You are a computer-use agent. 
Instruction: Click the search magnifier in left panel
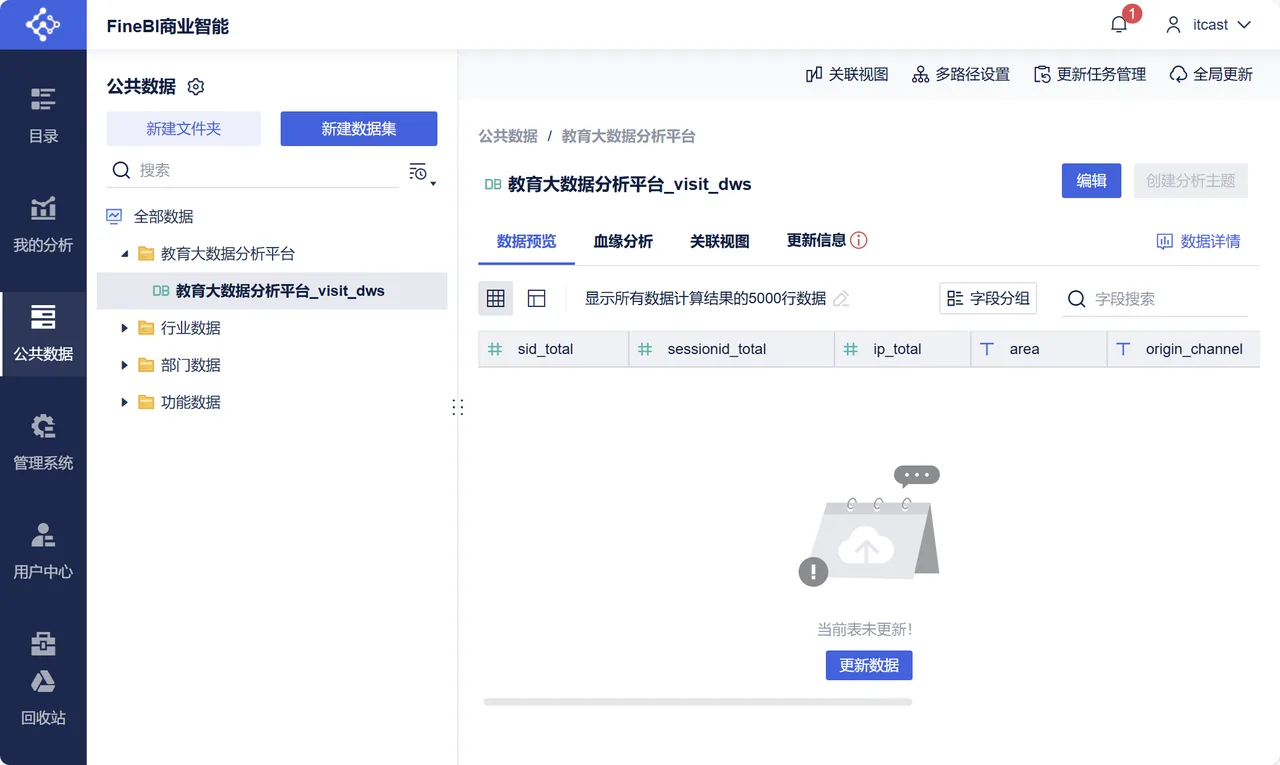(121, 171)
